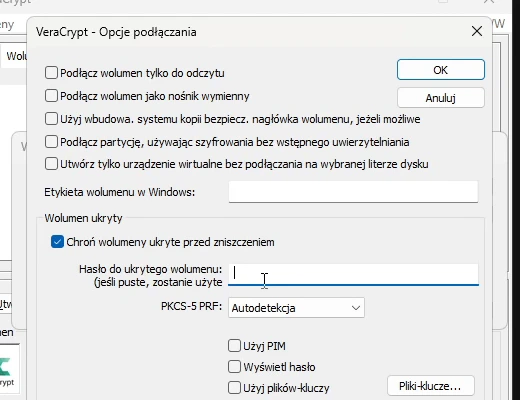Check 'Podłącz wolumen jako nośnik wymienny'
The image size is (520, 400).
pyautogui.click(x=51, y=96)
